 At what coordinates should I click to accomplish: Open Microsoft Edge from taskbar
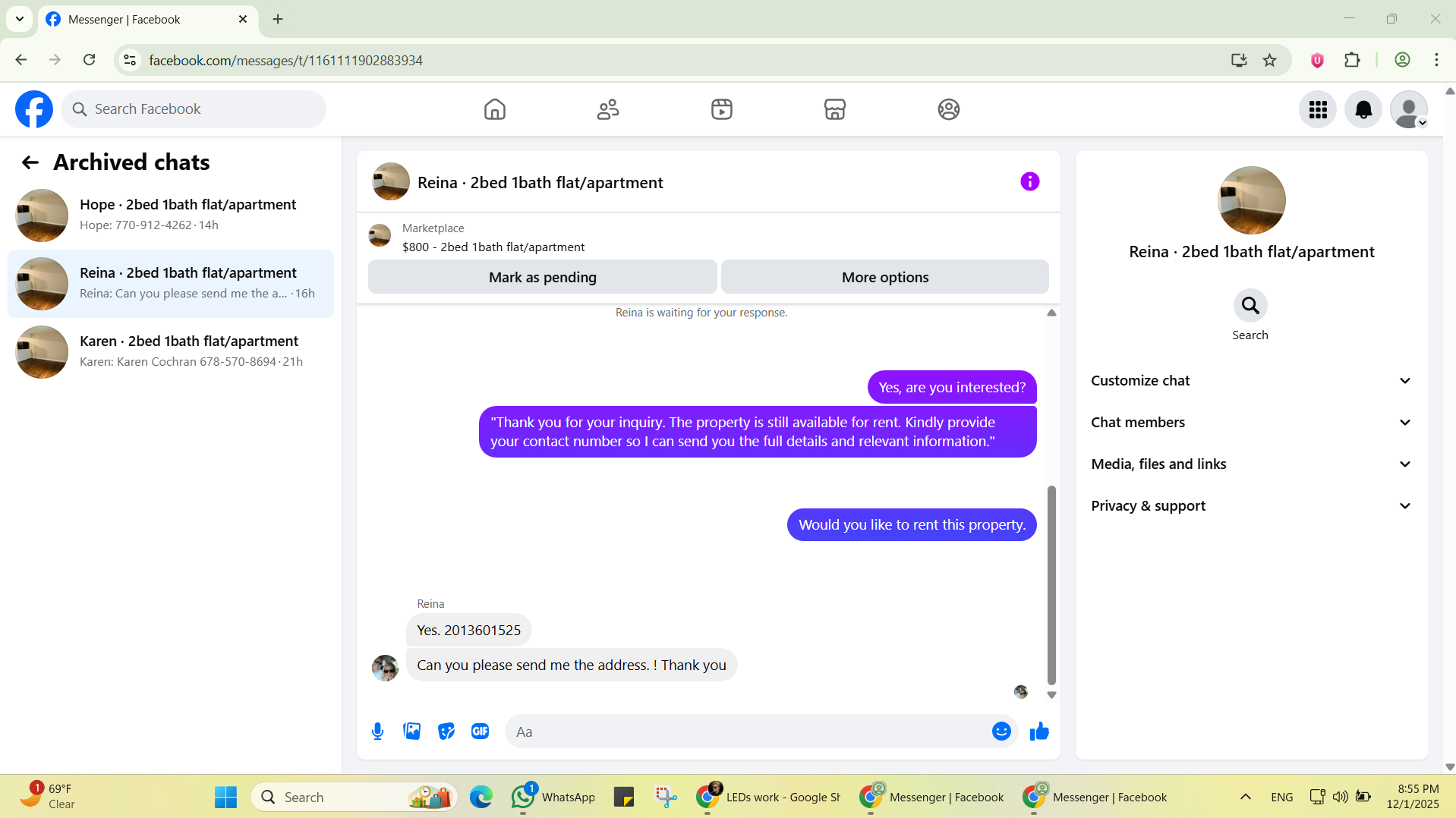481,797
